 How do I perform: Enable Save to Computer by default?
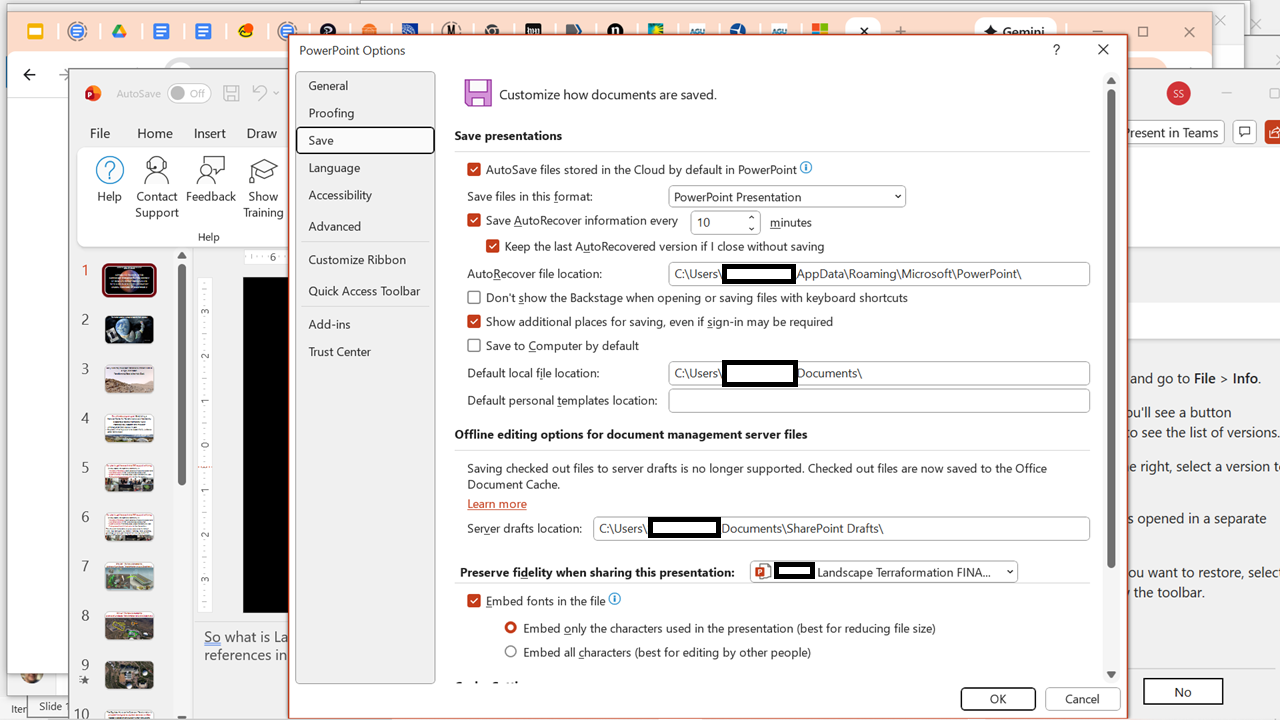point(474,346)
